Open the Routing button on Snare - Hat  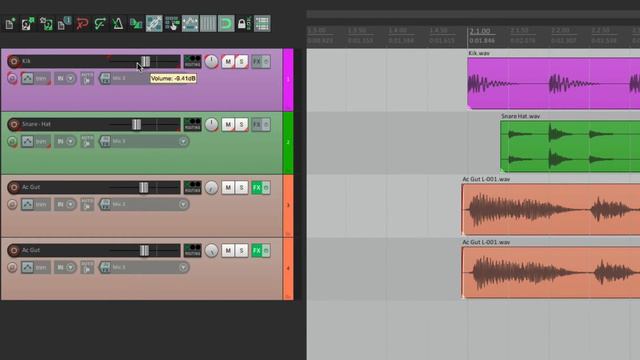pos(192,124)
